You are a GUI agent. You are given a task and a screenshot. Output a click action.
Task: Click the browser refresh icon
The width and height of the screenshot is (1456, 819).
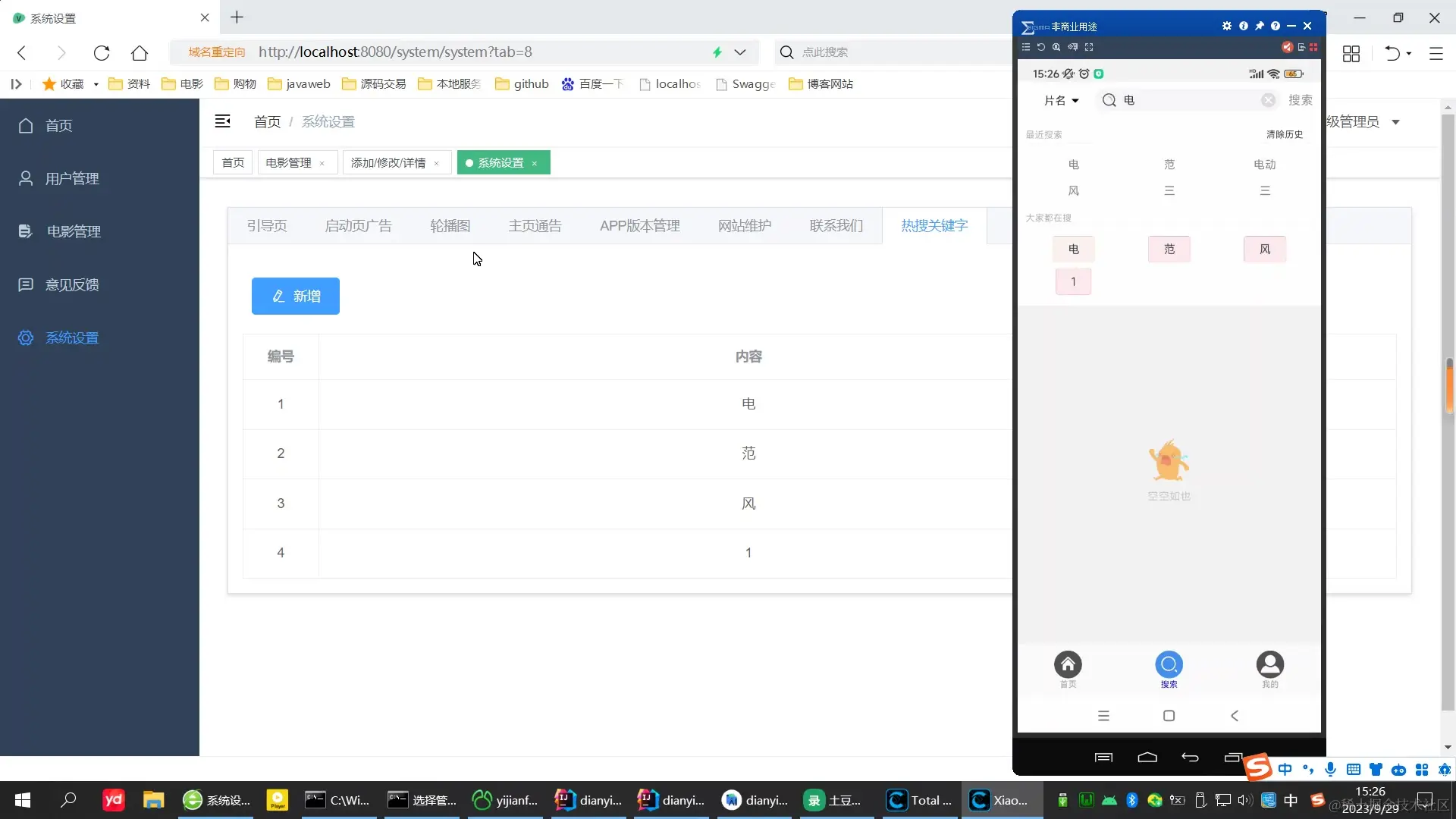(x=102, y=52)
